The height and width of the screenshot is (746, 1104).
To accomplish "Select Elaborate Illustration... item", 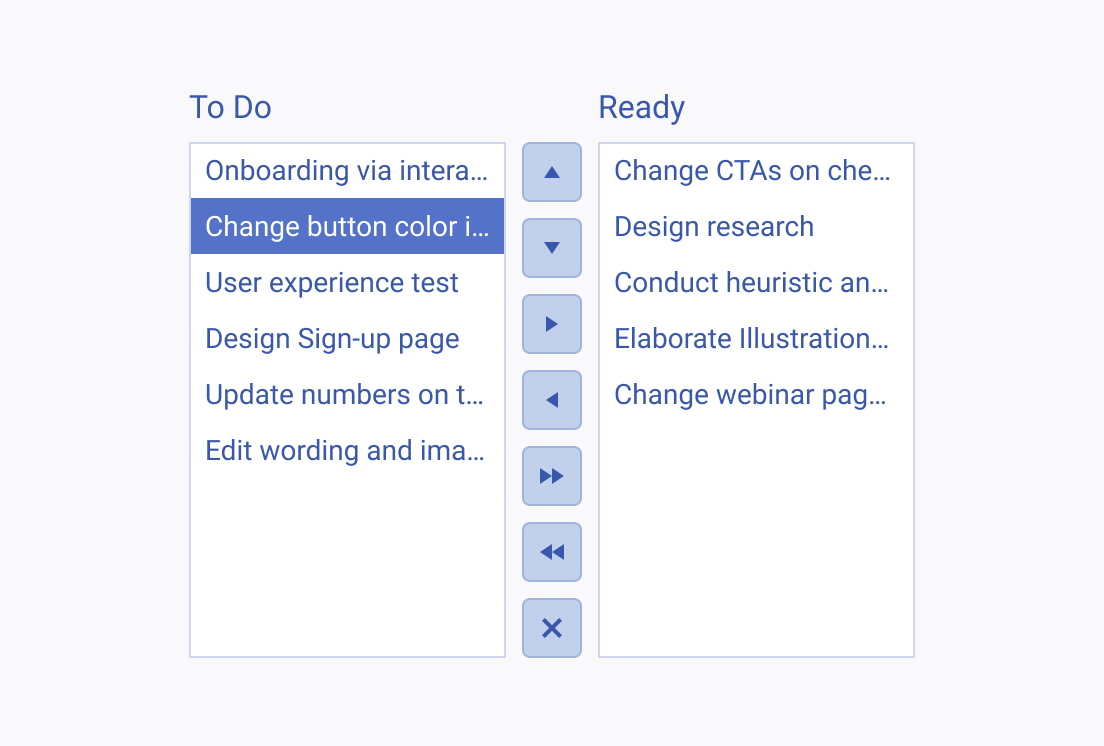I will click(756, 339).
